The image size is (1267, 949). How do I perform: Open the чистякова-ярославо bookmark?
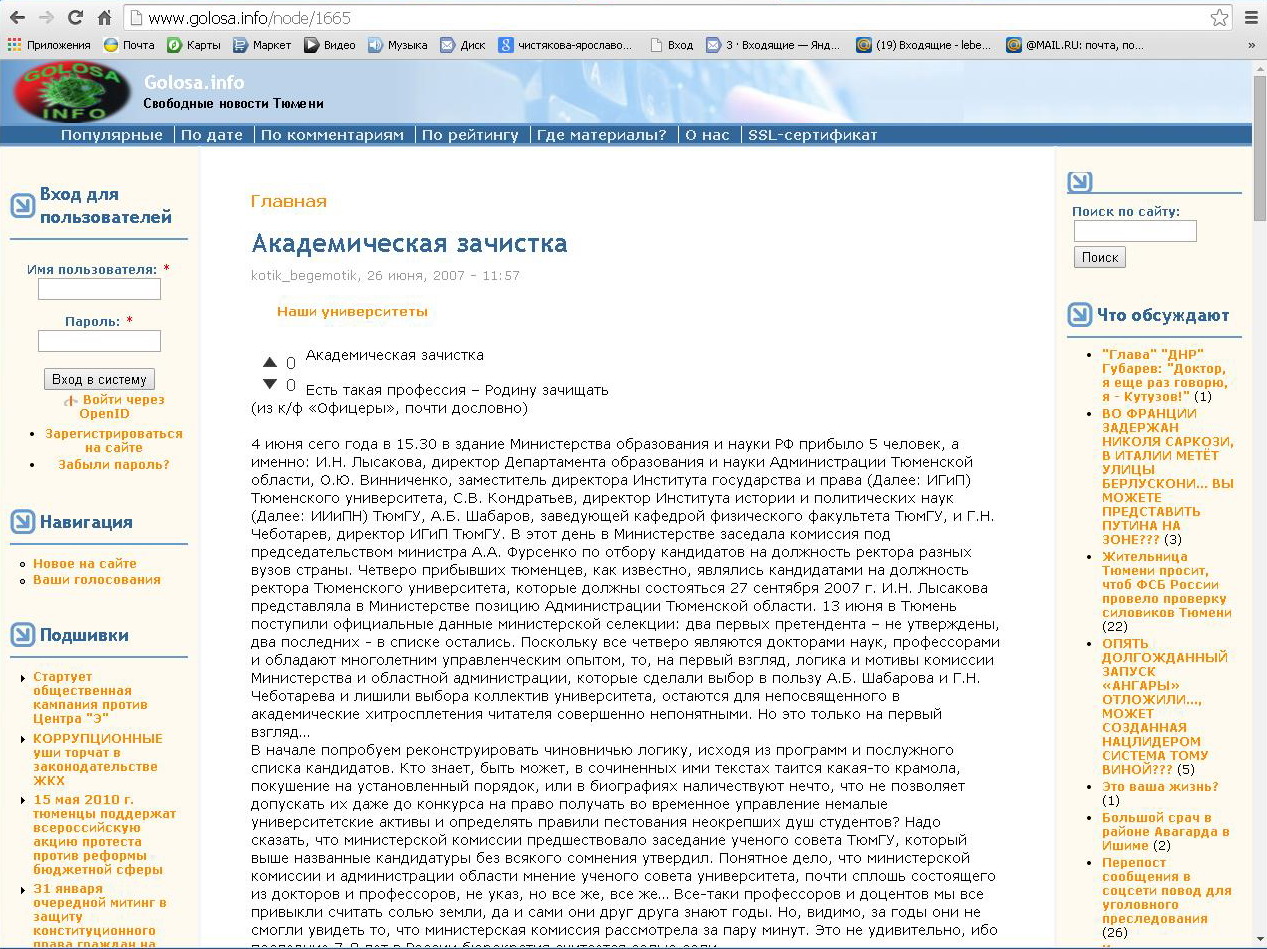pos(567,45)
